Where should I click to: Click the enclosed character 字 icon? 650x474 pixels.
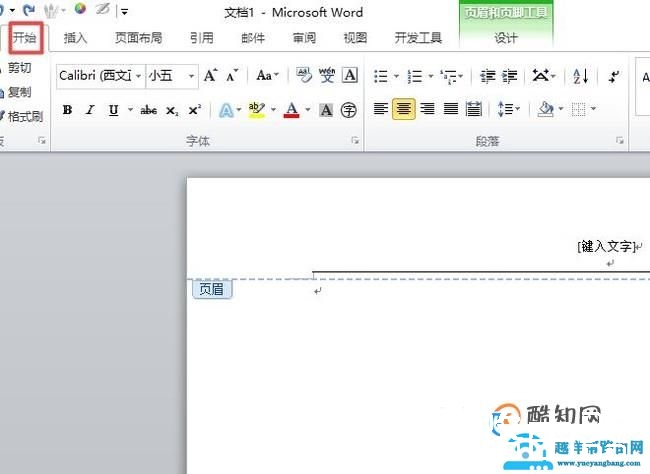[x=349, y=110]
